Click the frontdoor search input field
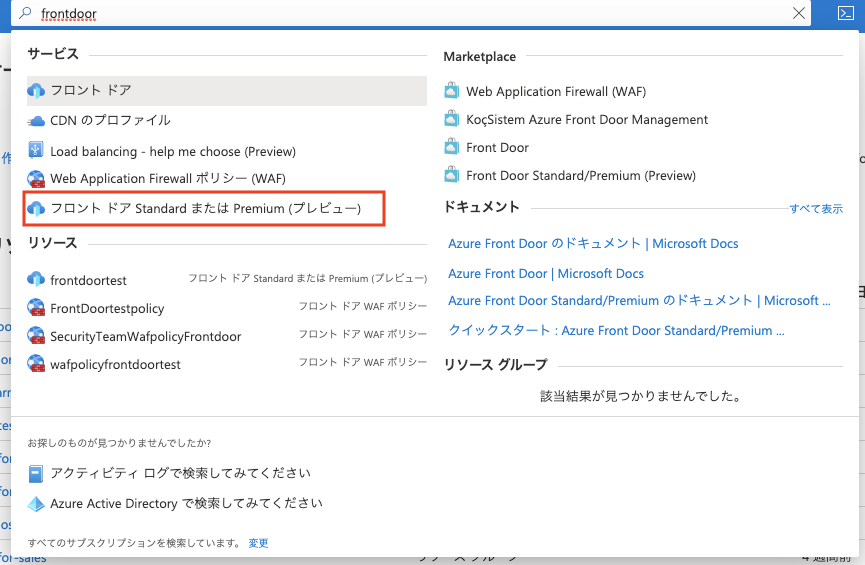 [x=411, y=13]
